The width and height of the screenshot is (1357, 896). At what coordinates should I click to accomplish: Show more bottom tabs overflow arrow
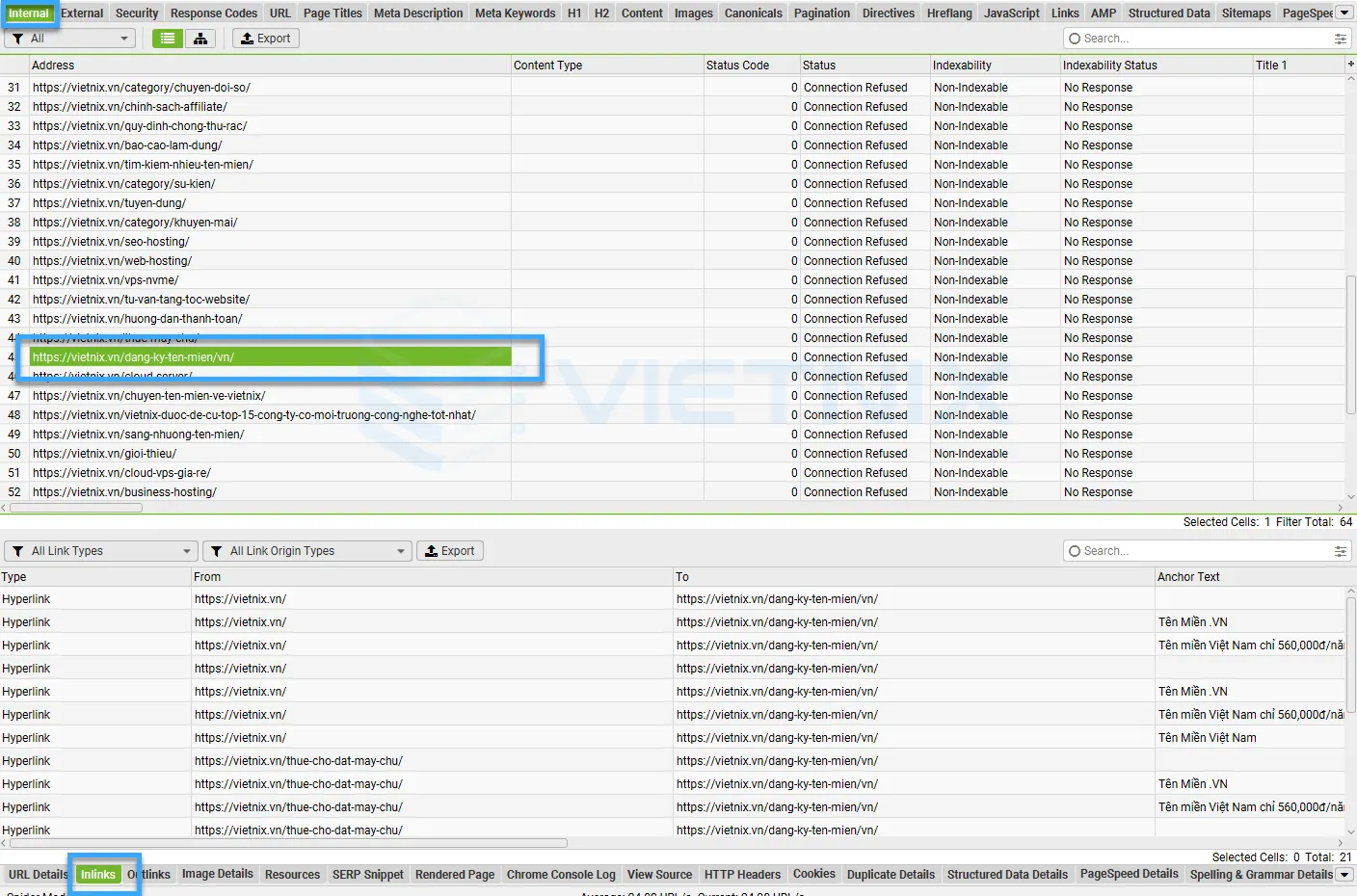tap(1345, 875)
